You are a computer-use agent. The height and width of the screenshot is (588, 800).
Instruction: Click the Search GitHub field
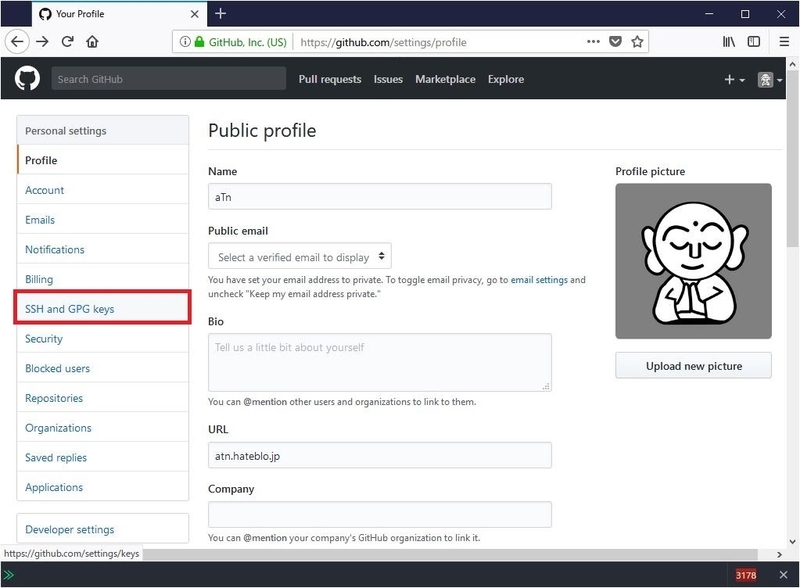(165, 79)
